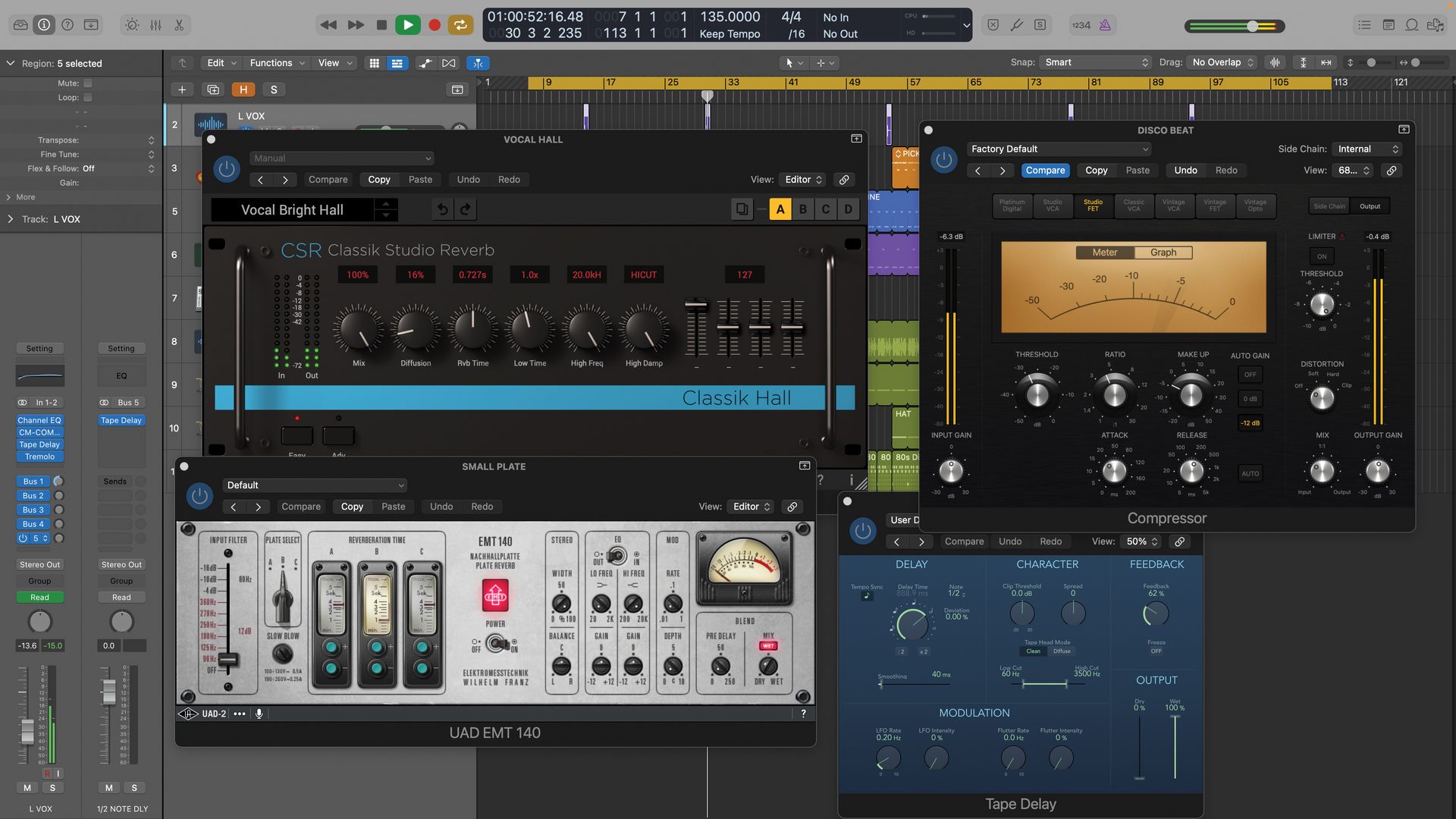Tick the Loop checkbox in Region inspector
This screenshot has height=819, width=1456.
(x=87, y=97)
